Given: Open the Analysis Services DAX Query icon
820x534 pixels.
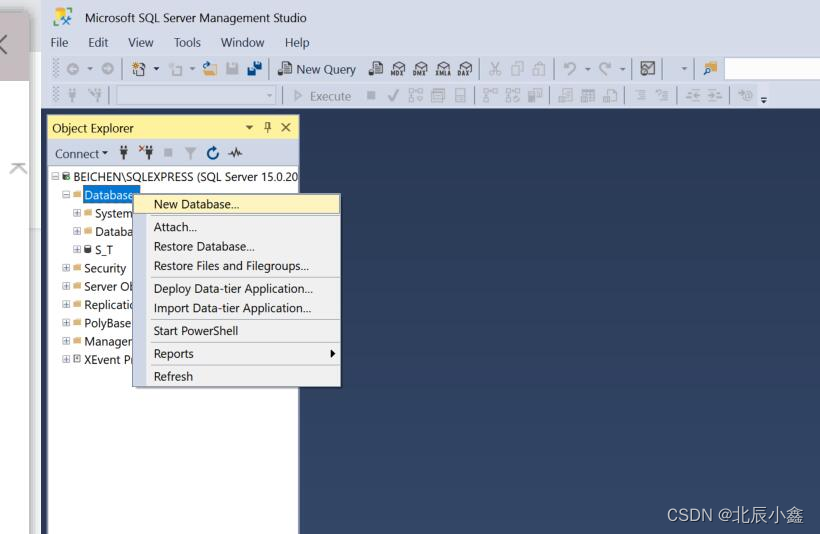Looking at the screenshot, I should coord(465,69).
